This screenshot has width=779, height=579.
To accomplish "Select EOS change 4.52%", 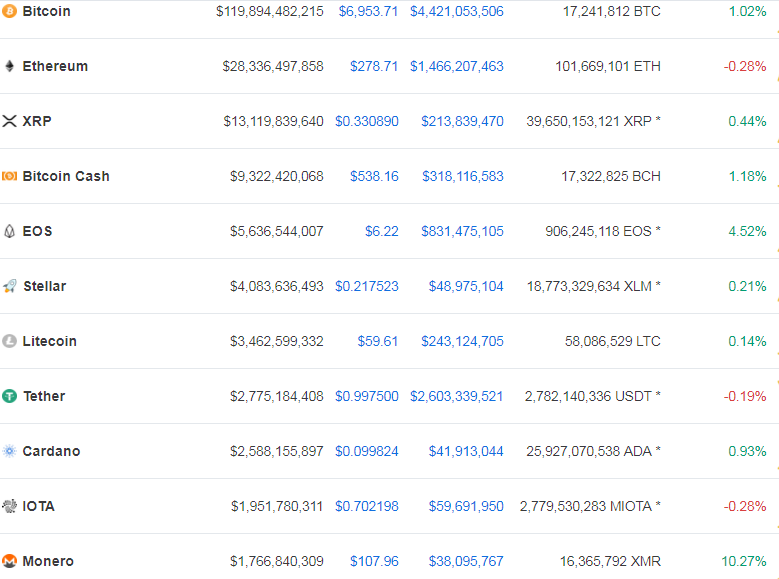I will pos(747,231).
